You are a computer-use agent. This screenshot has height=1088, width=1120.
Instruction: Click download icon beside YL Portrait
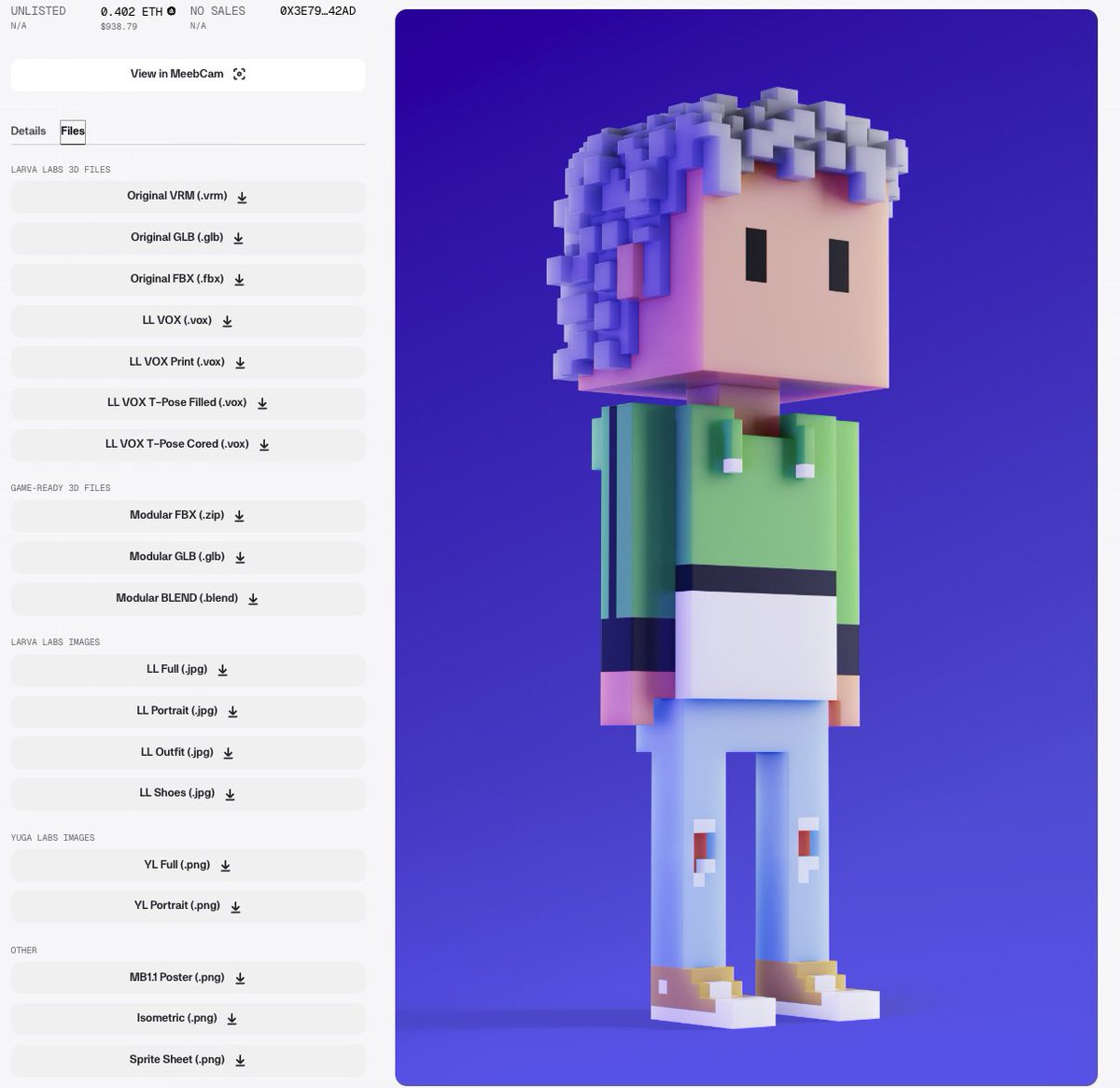click(235, 907)
